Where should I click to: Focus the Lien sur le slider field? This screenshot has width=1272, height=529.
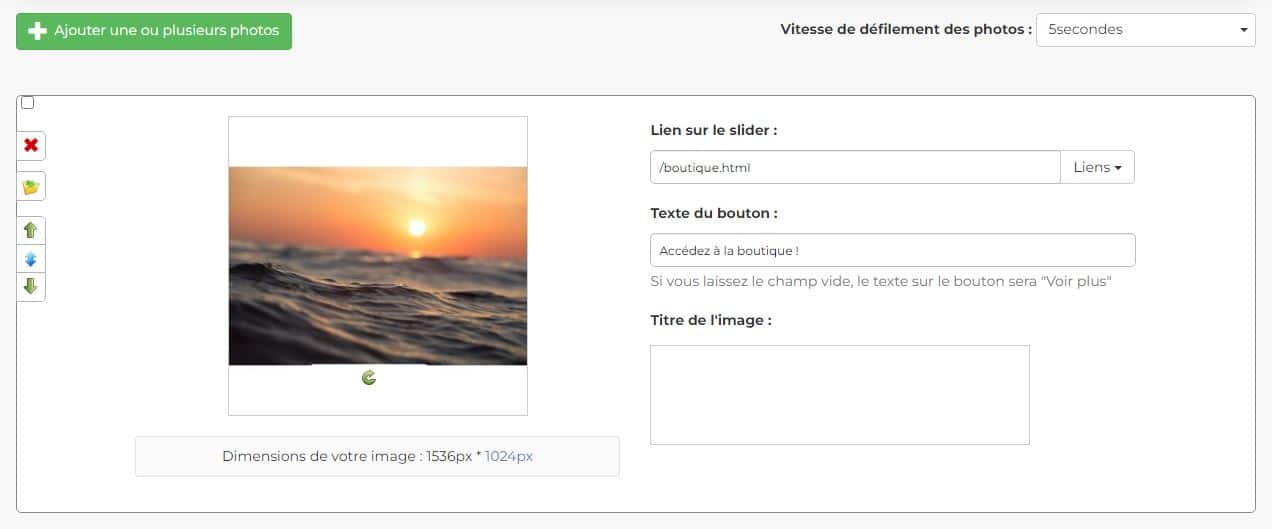(x=855, y=167)
